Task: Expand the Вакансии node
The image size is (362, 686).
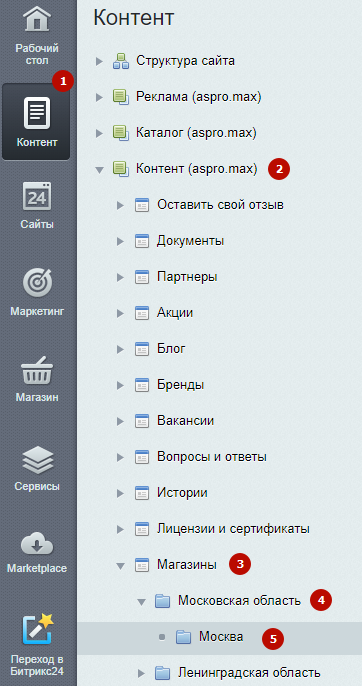Action: pos(120,421)
